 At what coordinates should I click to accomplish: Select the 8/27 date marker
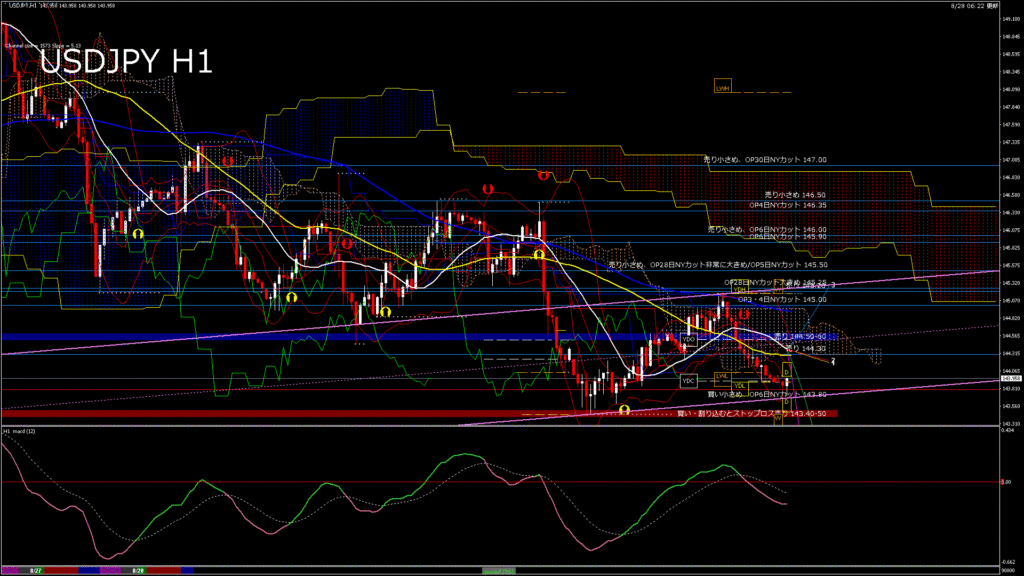click(x=34, y=570)
